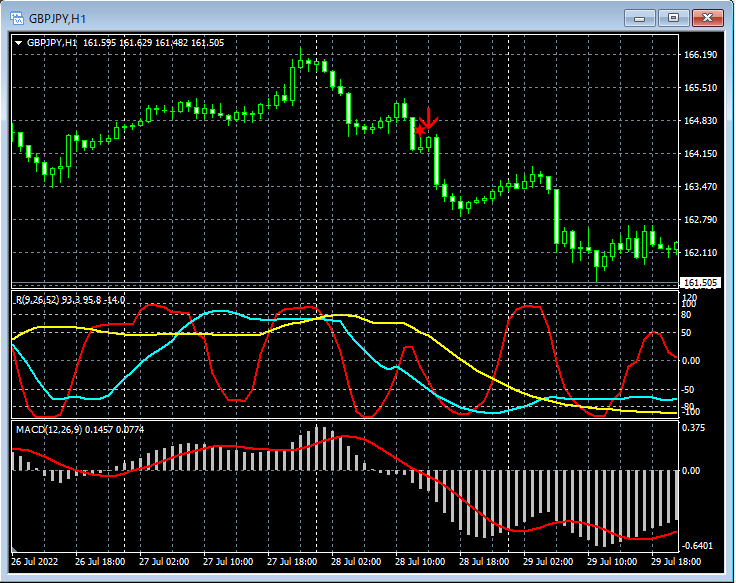Click the GBPJPY,H1 window title text

57,19
